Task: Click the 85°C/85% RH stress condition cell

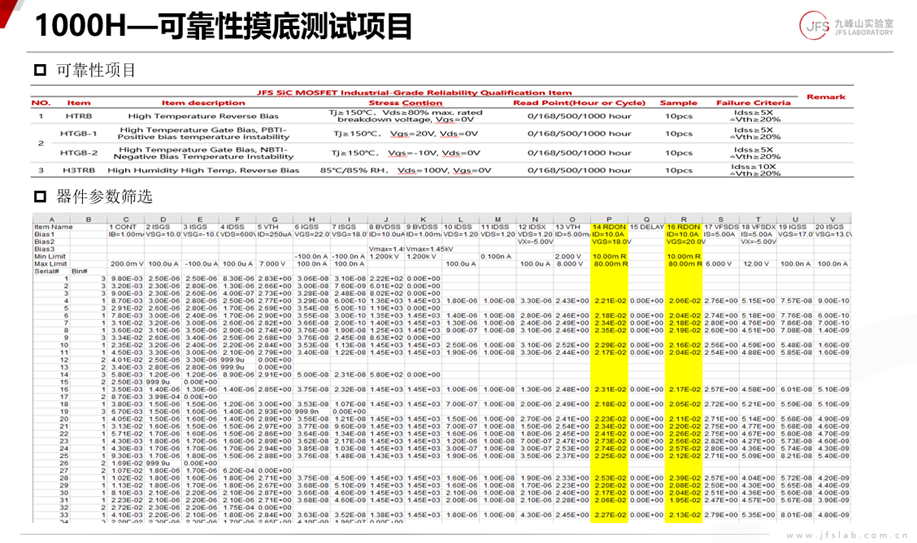Action: tap(405, 170)
